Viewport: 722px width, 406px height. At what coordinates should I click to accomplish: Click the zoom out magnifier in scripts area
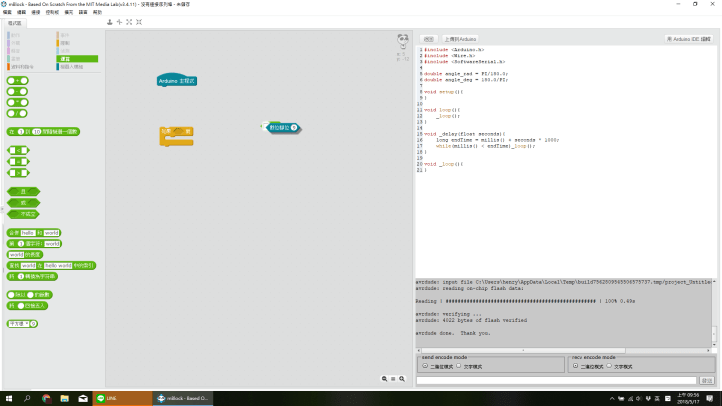pos(385,379)
